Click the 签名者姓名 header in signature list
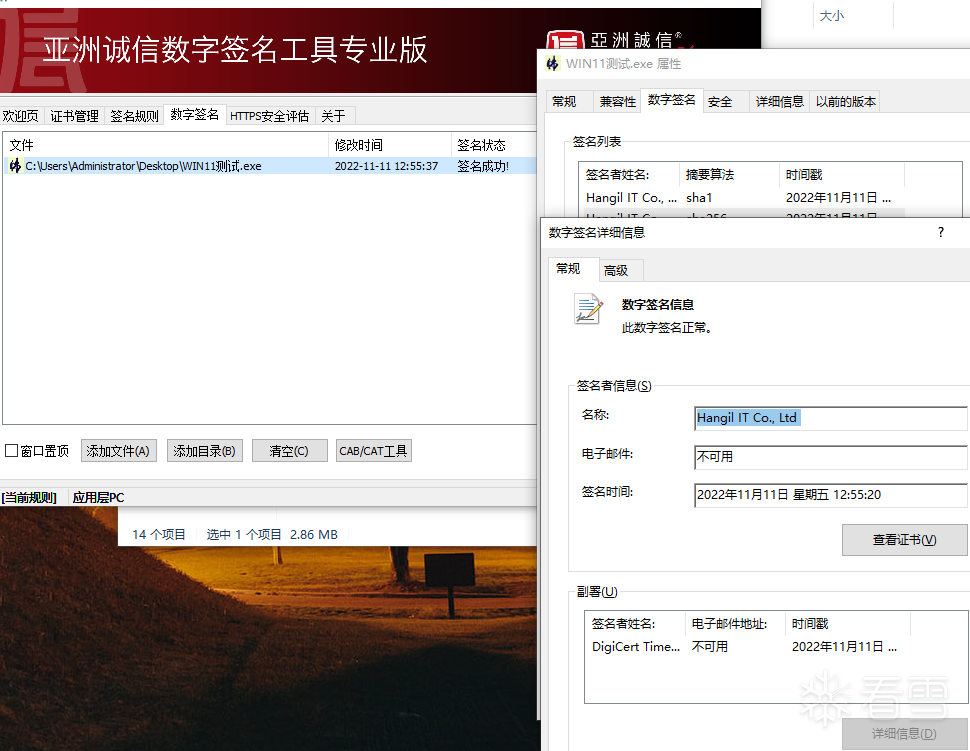The image size is (970, 751). (629, 174)
